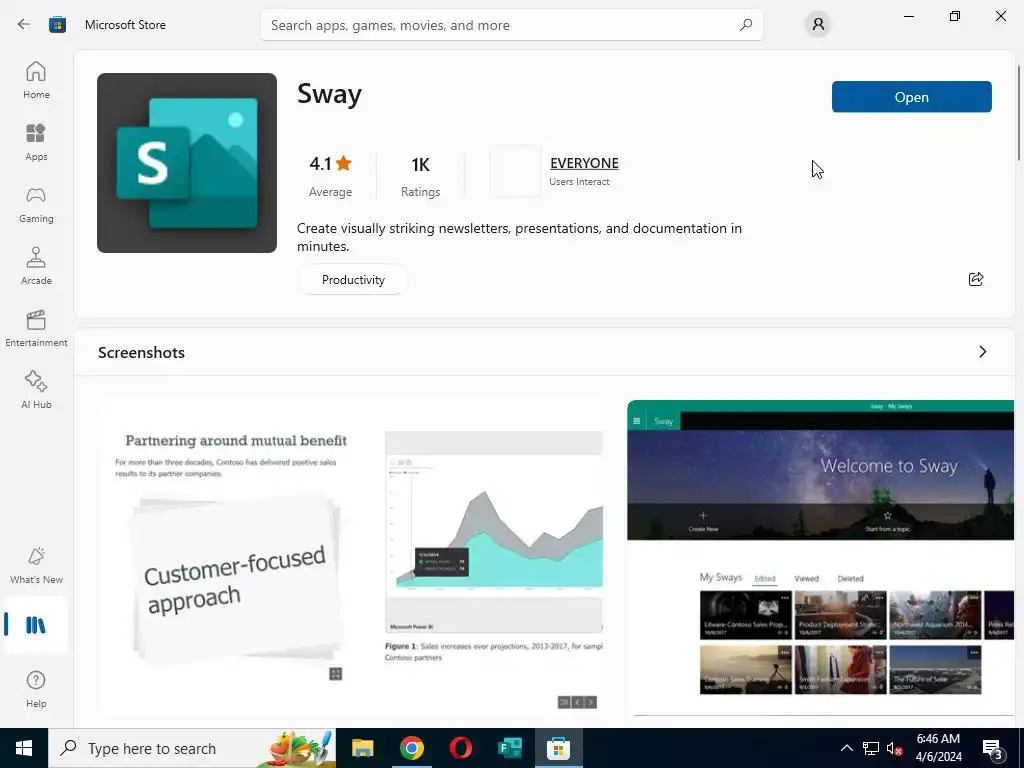The width and height of the screenshot is (1024, 768).
Task: Open the Welcome to Sway screenshot
Action: (820, 558)
